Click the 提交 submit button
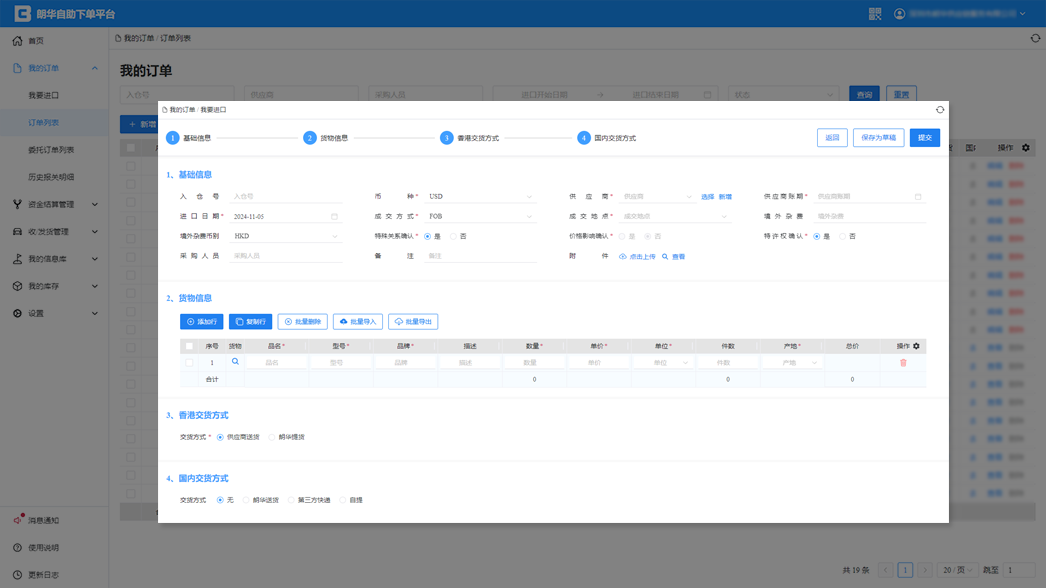 point(925,137)
